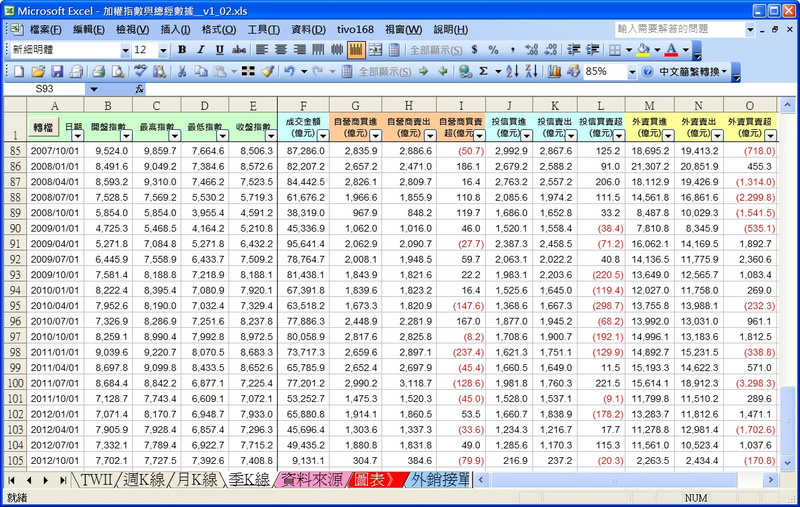Click the Decrease Indent icon
800x507 pixels.
click(573, 49)
